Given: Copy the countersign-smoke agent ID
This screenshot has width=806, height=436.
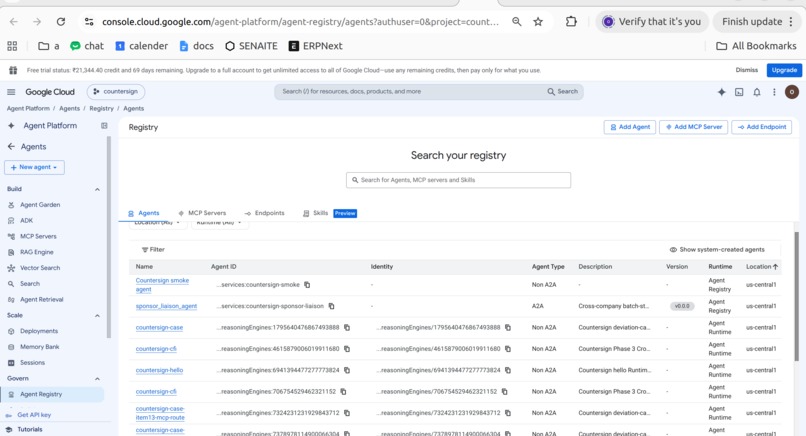Looking at the screenshot, I should point(307,284).
